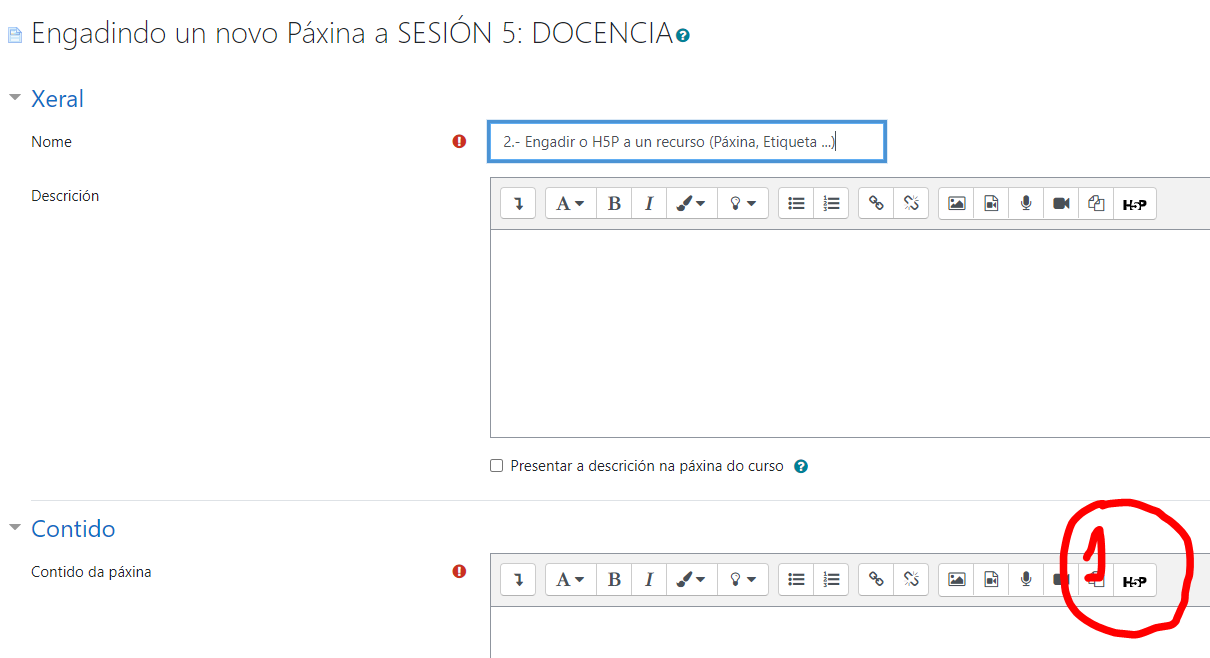Open help for description display checkbox
Screen dimensions: 1210x658
click(801, 466)
